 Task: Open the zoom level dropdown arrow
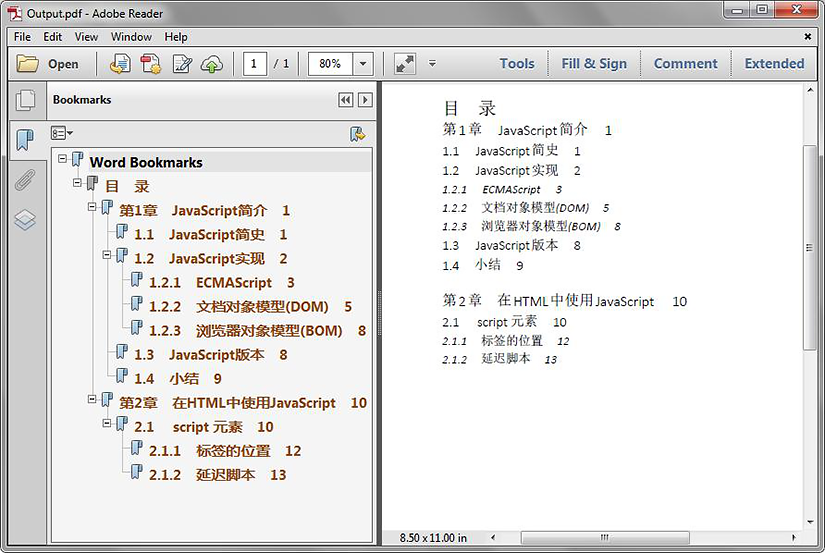click(x=363, y=64)
